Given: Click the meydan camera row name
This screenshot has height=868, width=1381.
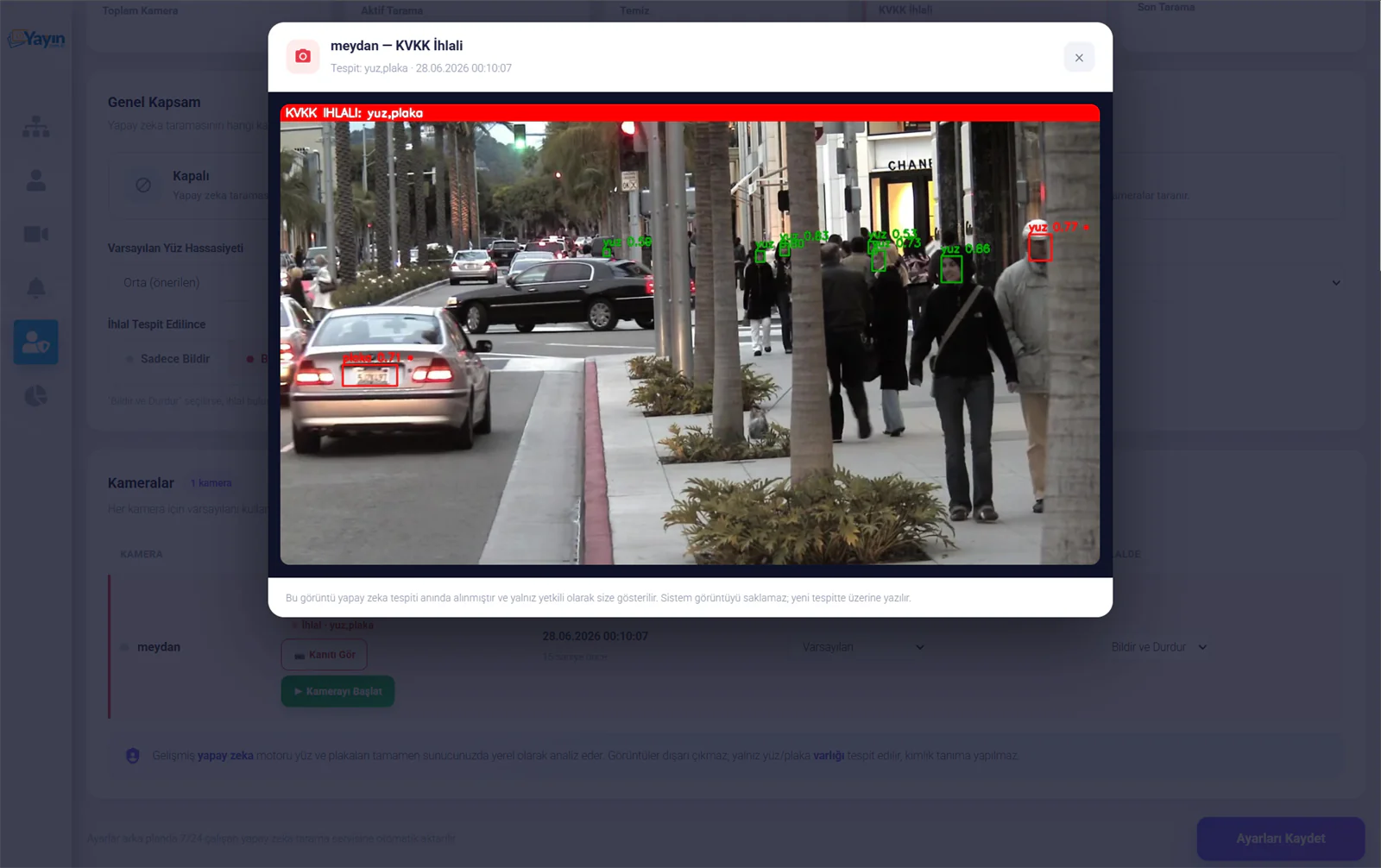Looking at the screenshot, I should point(159,647).
